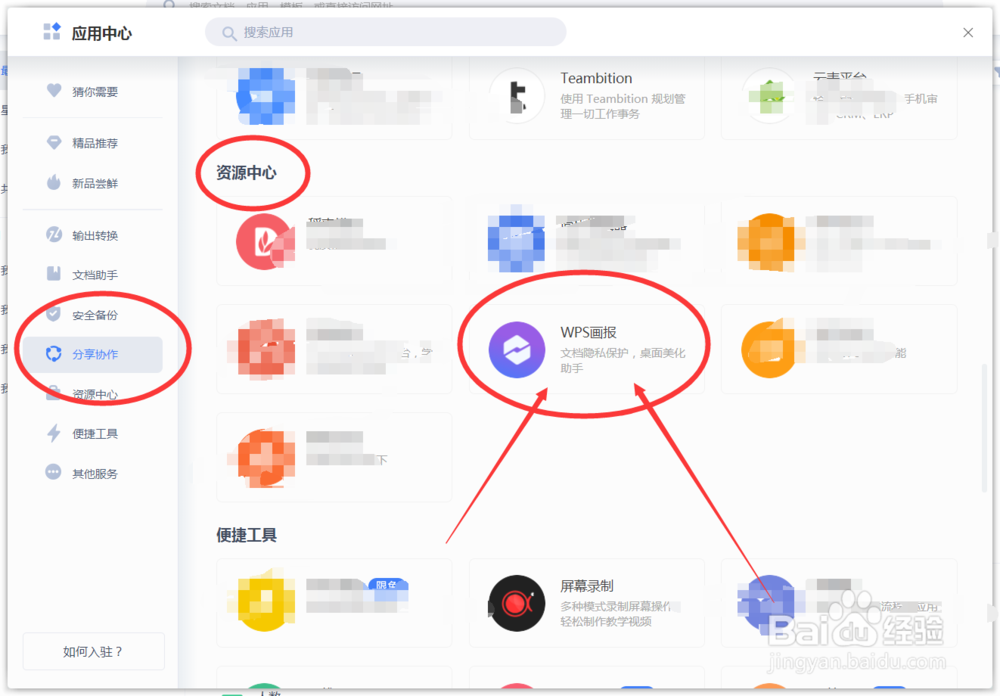Image resolution: width=1000 pixels, height=696 pixels.
Task: Click the convert icon beside 输出转换
Action: (54, 234)
